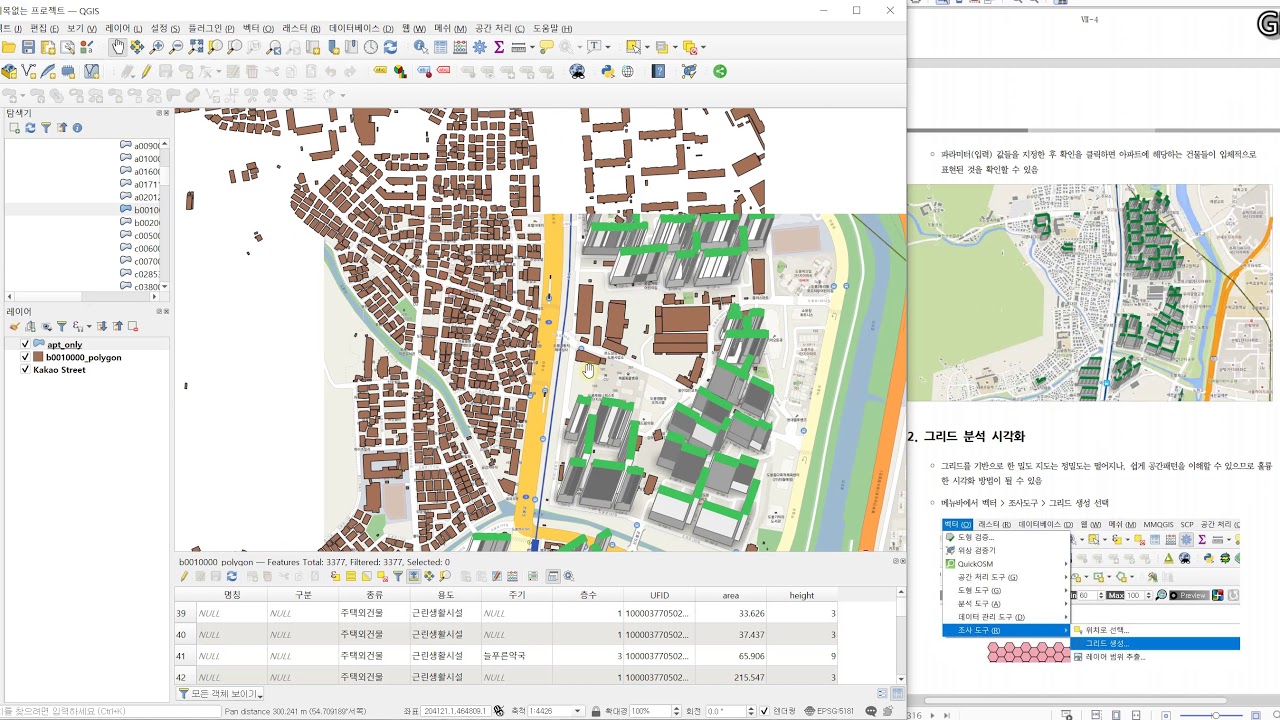Open the 데이터베이스 menu
Screen dimensions: 1280x720
tap(361, 29)
